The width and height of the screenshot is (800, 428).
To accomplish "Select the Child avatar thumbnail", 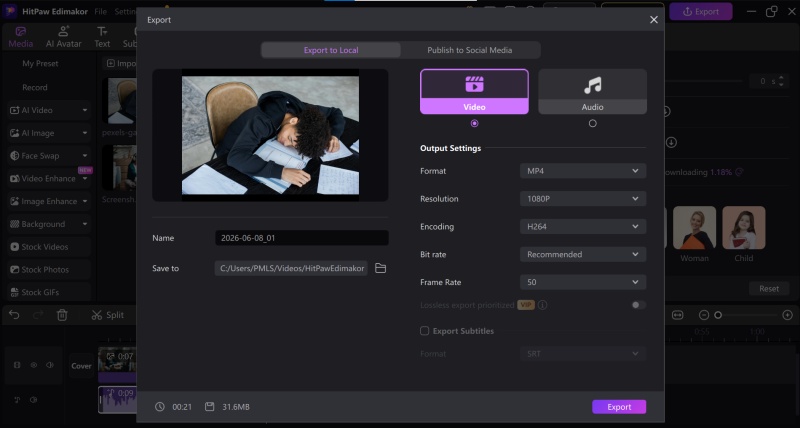I will 743,228.
